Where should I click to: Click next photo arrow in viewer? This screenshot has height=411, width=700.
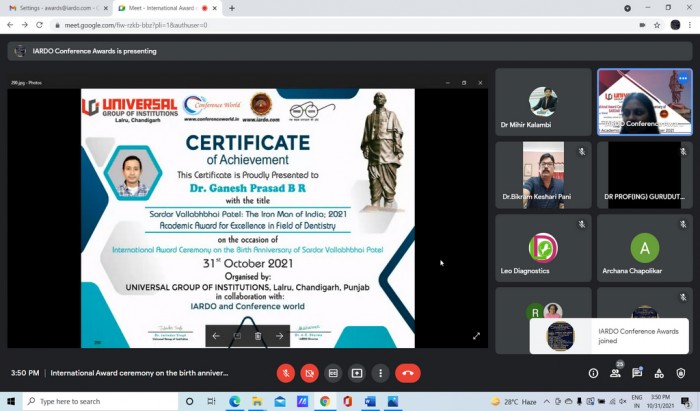(x=279, y=336)
